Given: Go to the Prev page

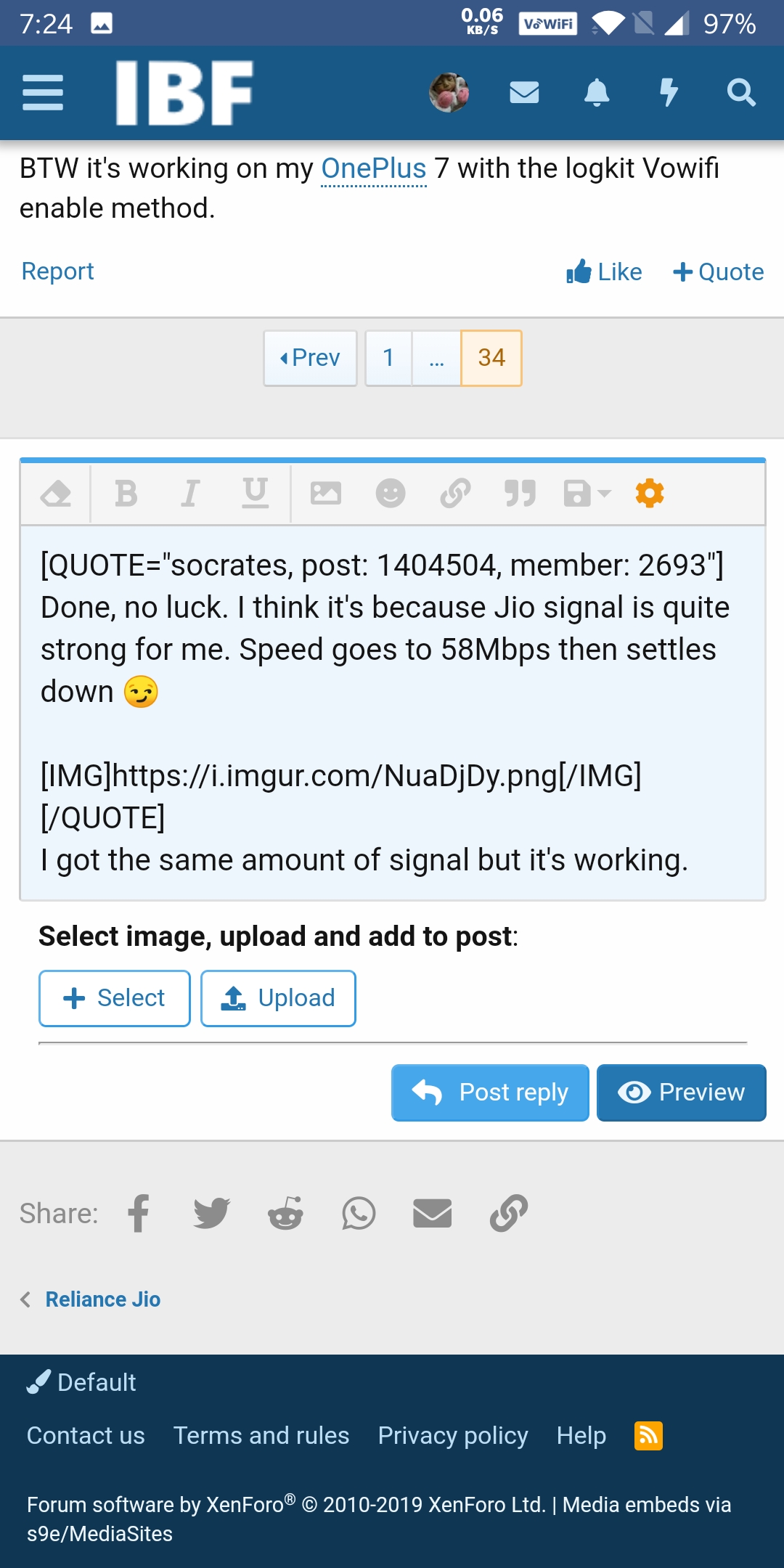Looking at the screenshot, I should 310,359.
